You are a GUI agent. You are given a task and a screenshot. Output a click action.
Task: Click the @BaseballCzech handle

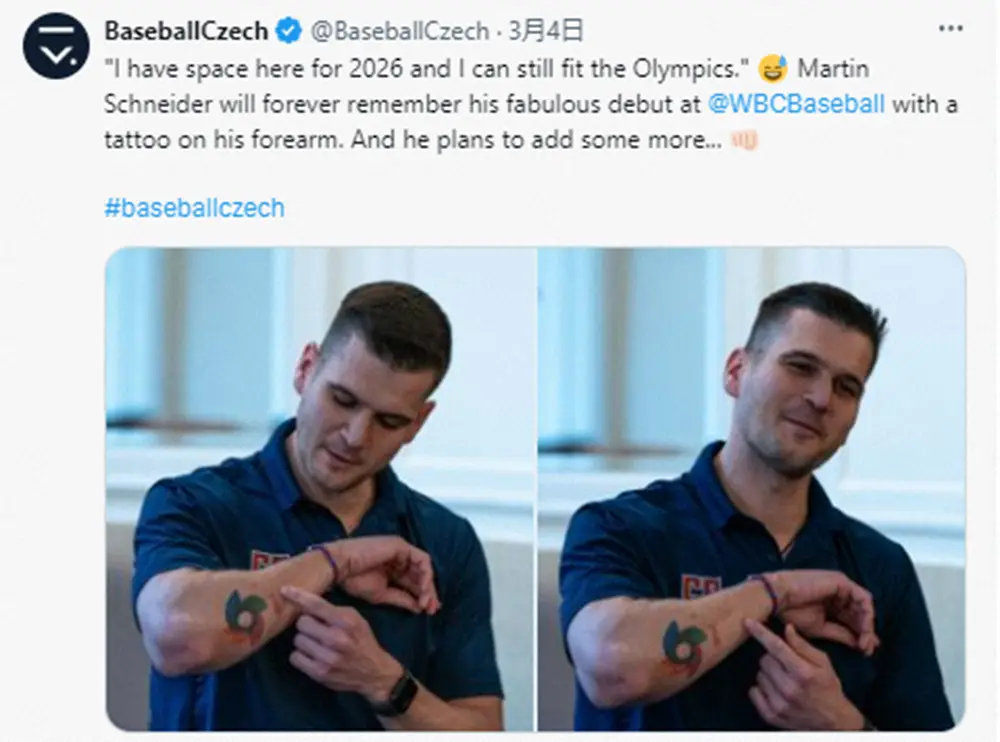click(x=399, y=31)
